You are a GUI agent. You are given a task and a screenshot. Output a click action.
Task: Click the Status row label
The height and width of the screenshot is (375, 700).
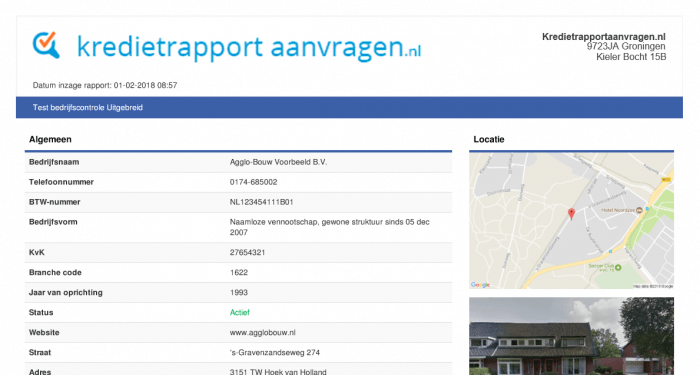[41, 312]
